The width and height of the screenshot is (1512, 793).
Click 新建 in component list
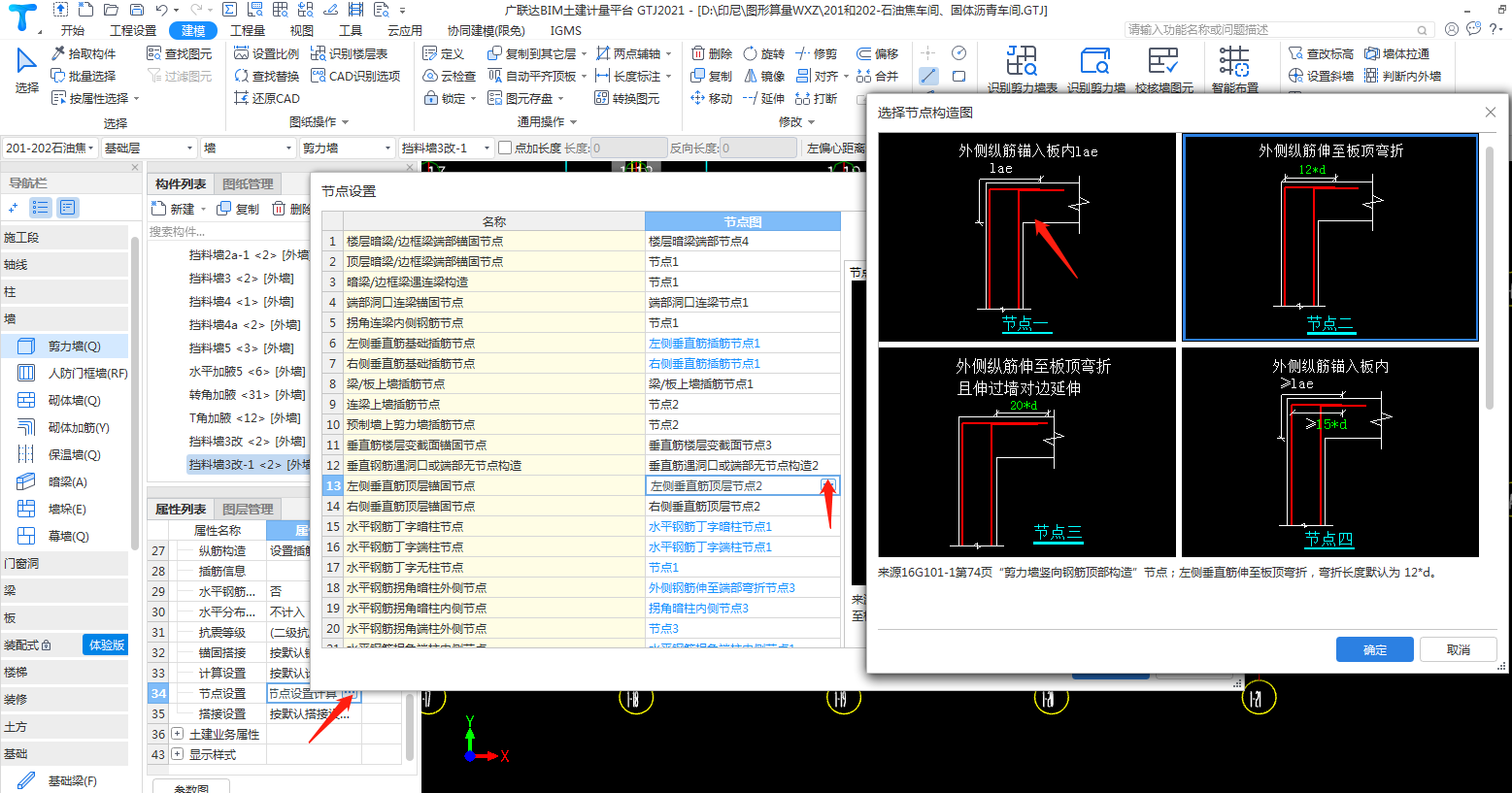(175, 209)
